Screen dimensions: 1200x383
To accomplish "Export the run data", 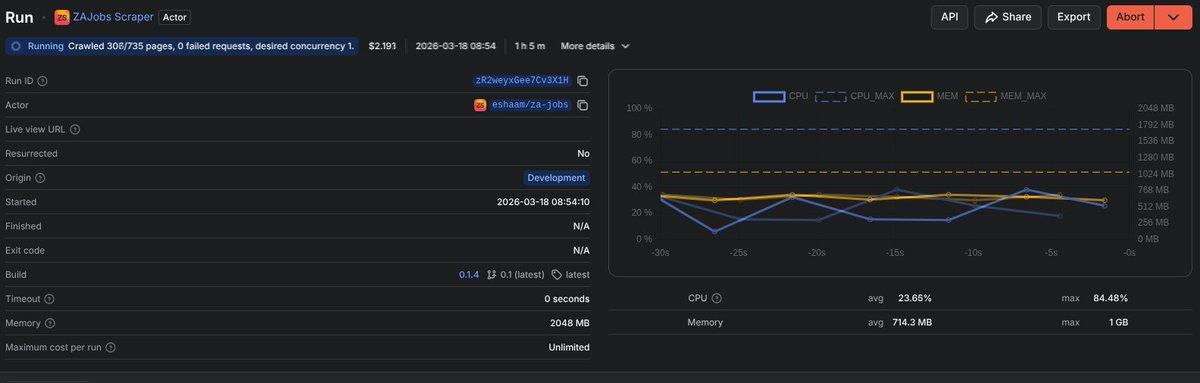I will [1074, 17].
